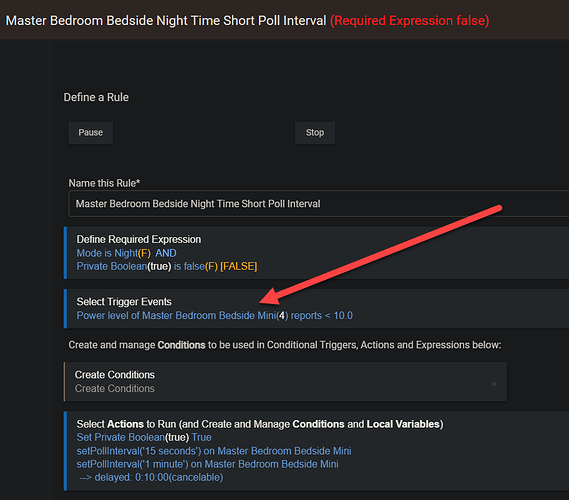Open the Private Boolean is false expression
The image size is (569, 500).
[x=147, y=267]
